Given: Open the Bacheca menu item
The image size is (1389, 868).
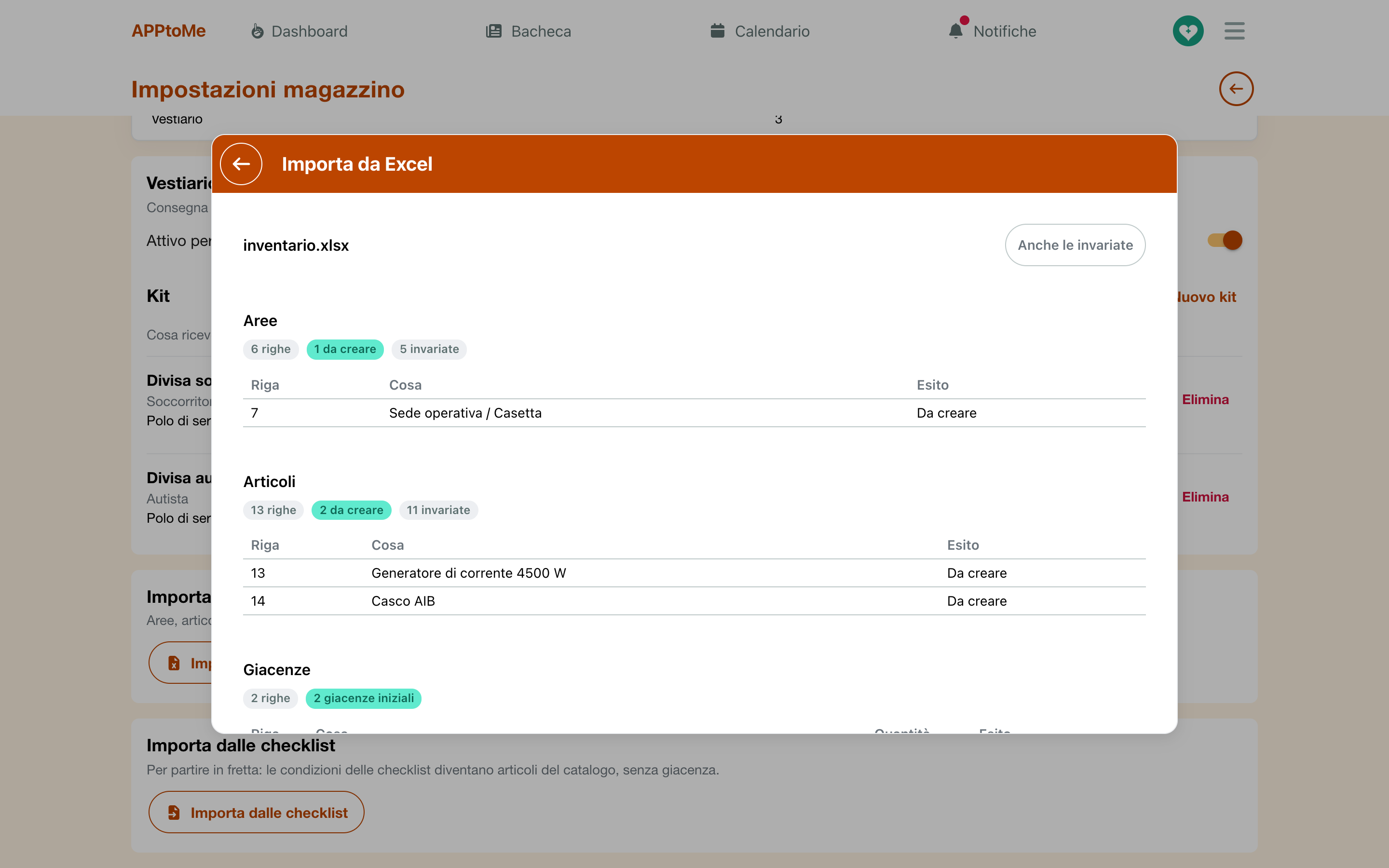Looking at the screenshot, I should coord(529,31).
